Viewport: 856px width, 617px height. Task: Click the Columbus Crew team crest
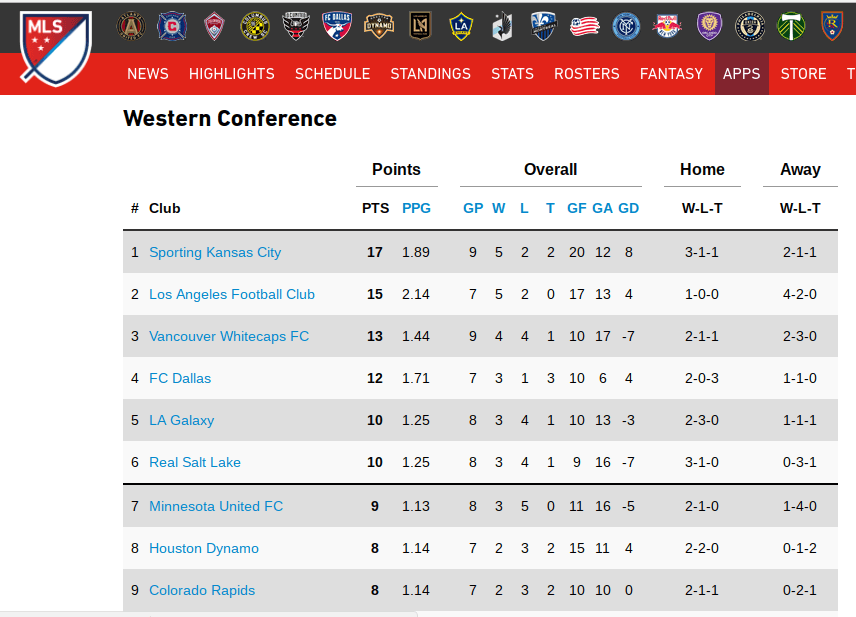(x=254, y=26)
